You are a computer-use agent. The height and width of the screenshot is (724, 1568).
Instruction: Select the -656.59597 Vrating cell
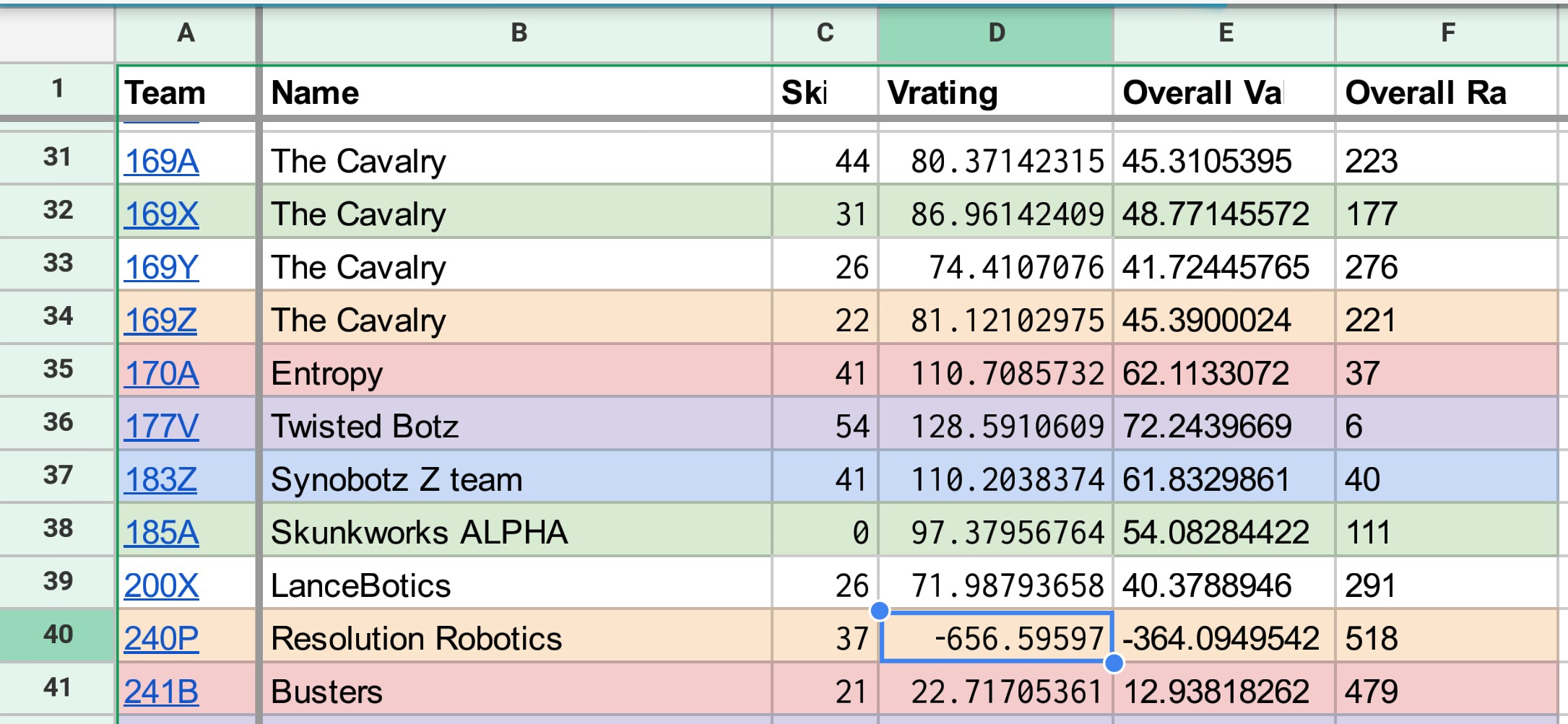[x=996, y=637]
